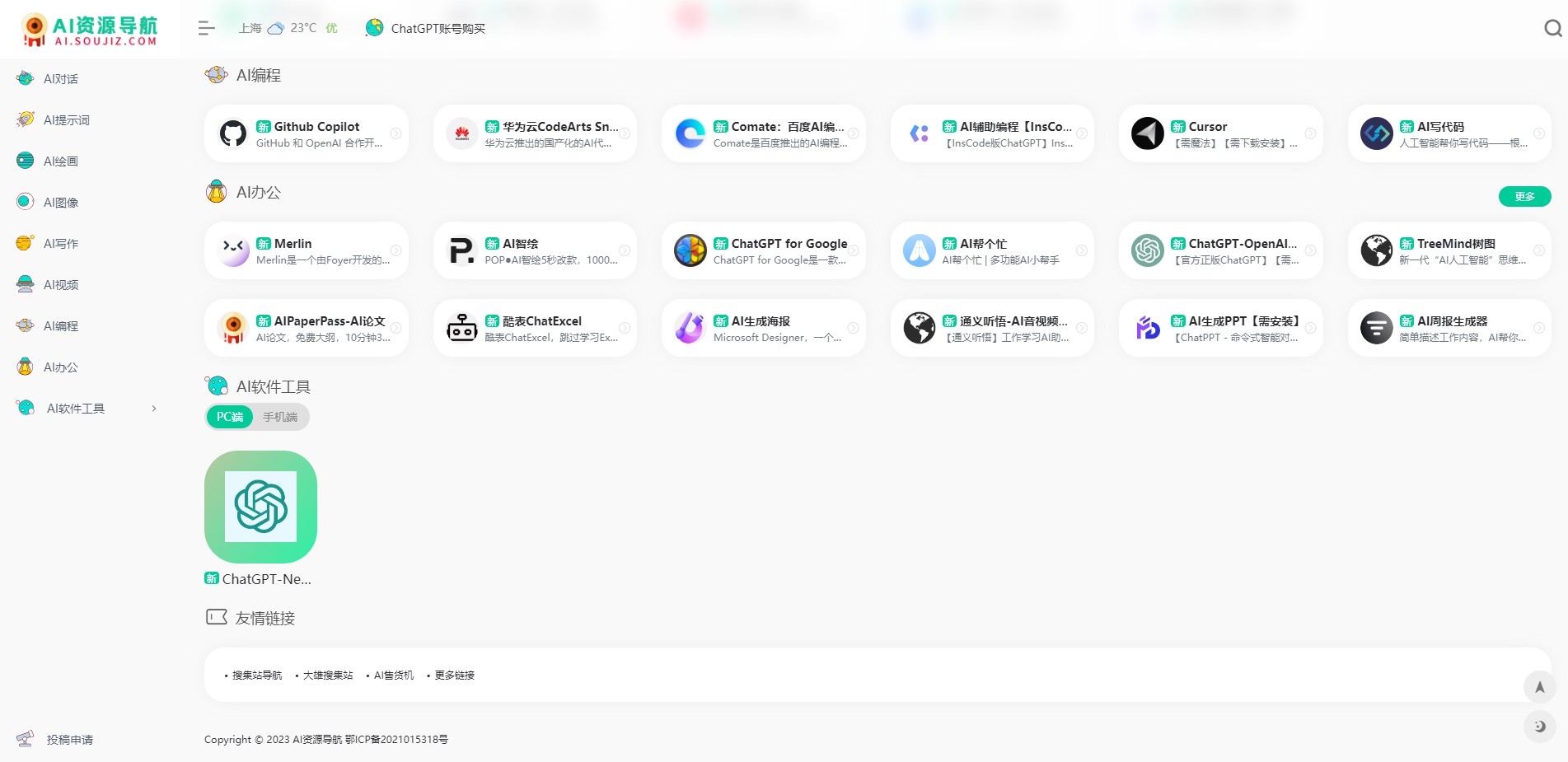Open the 搜集站导航 friend link
The height and width of the screenshot is (762, 1568).
(x=256, y=676)
